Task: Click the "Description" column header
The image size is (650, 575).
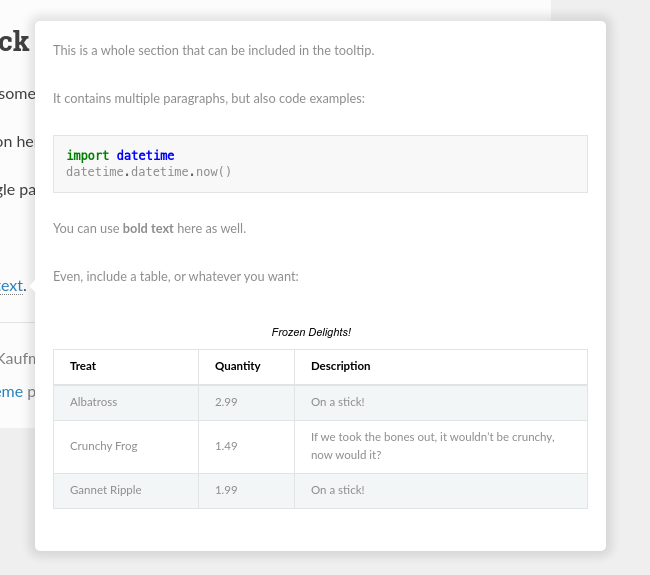Action: 340,366
